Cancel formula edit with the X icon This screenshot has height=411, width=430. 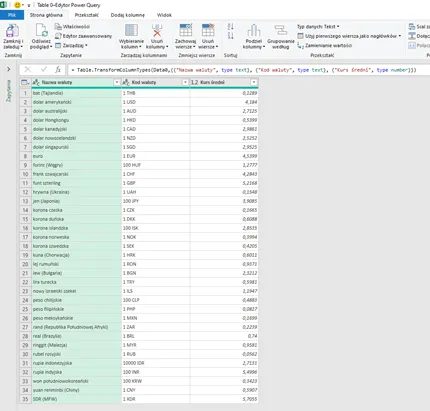[x=28, y=69]
